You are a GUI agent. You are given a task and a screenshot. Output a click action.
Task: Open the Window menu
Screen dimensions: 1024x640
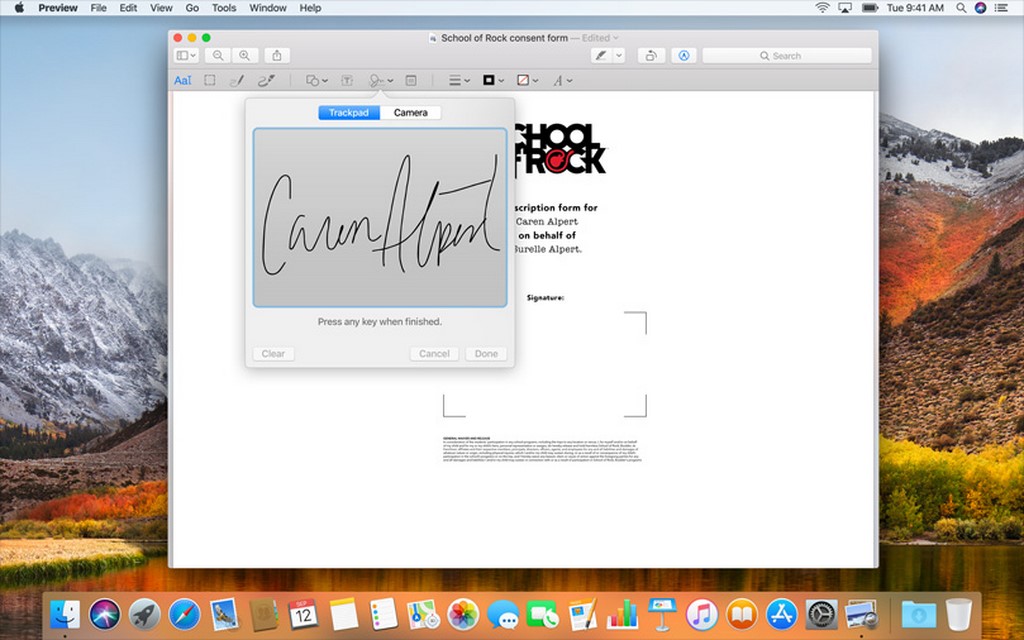[268, 8]
